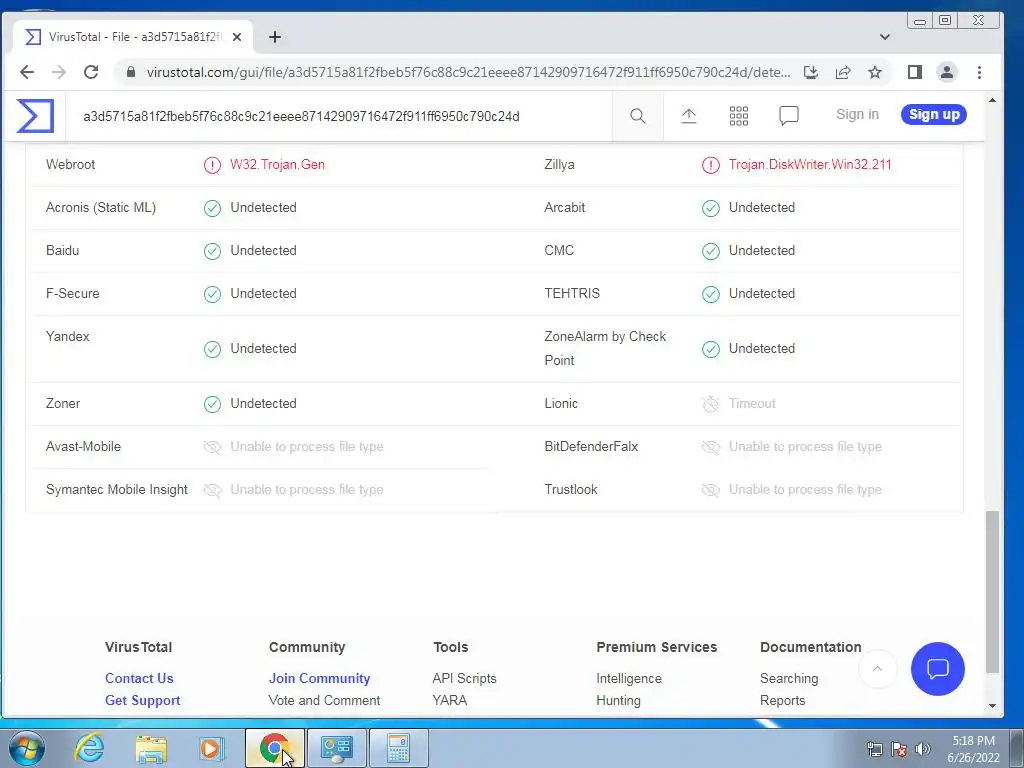Image resolution: width=1024 pixels, height=768 pixels.
Task: Open the Join Community link
Action: (x=319, y=678)
